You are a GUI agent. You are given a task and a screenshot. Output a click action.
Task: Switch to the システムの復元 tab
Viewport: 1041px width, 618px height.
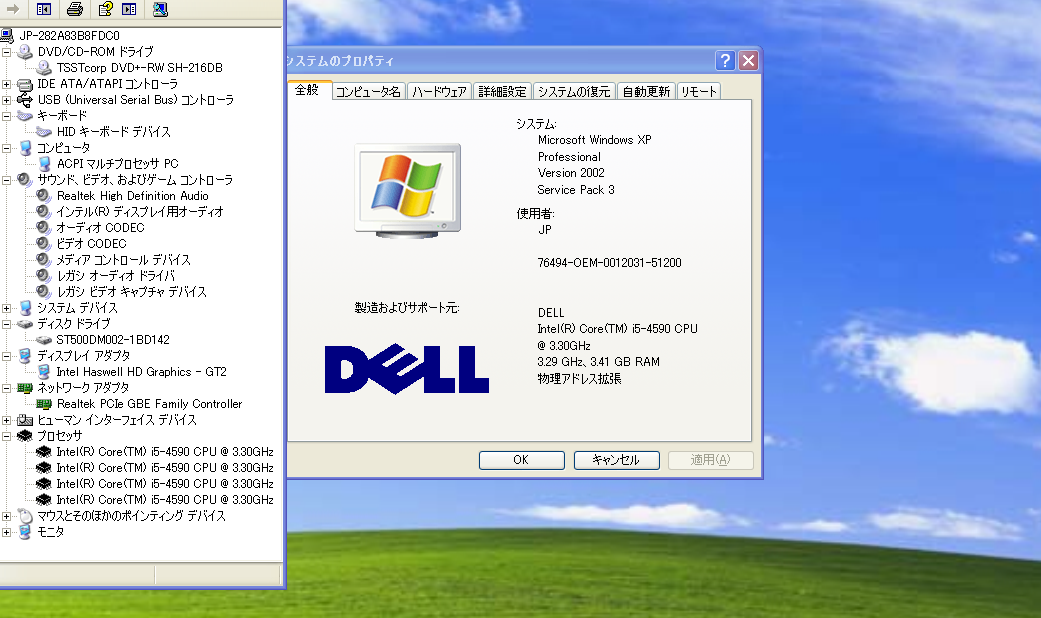point(574,92)
